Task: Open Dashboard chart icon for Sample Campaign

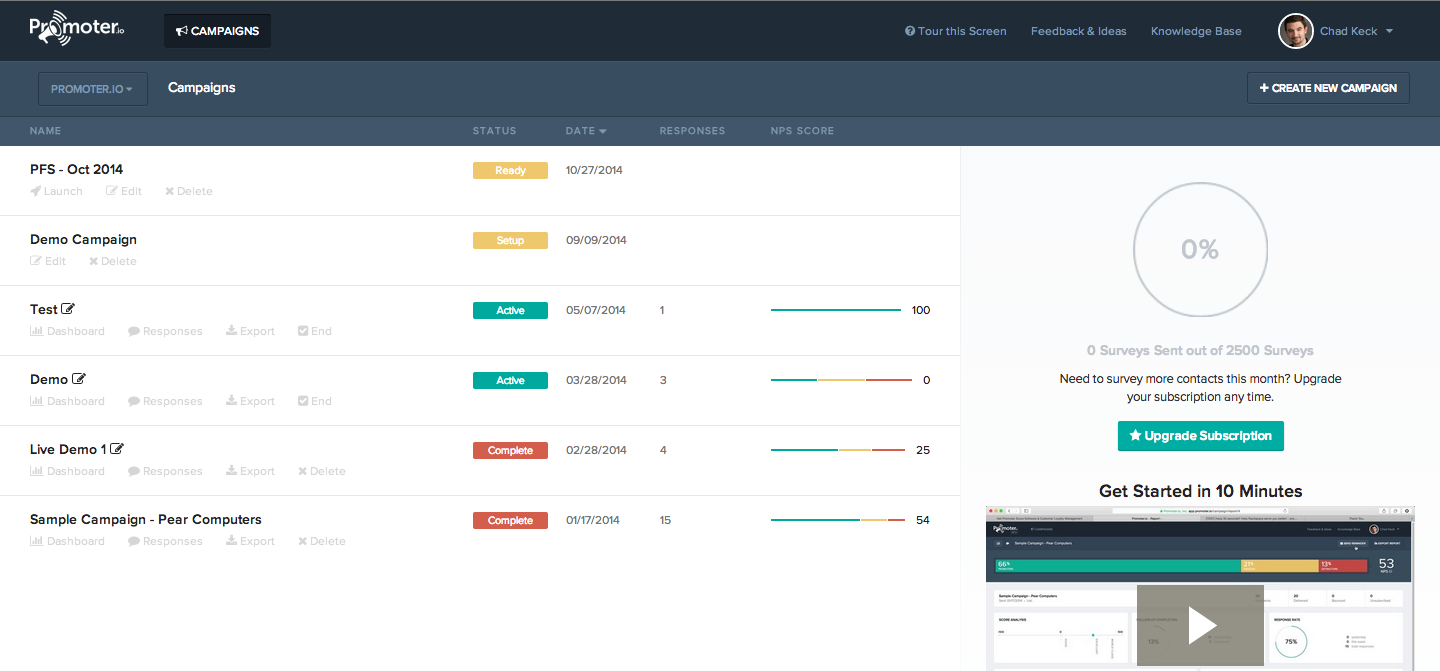Action: (36, 541)
